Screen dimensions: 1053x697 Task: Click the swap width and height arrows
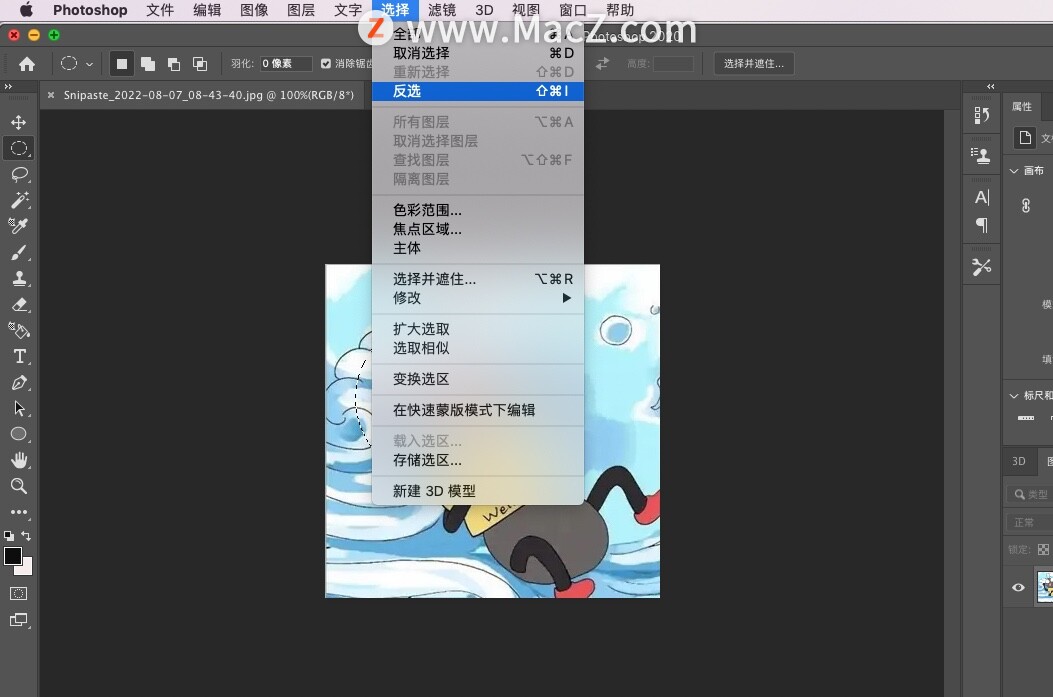[x=602, y=64]
